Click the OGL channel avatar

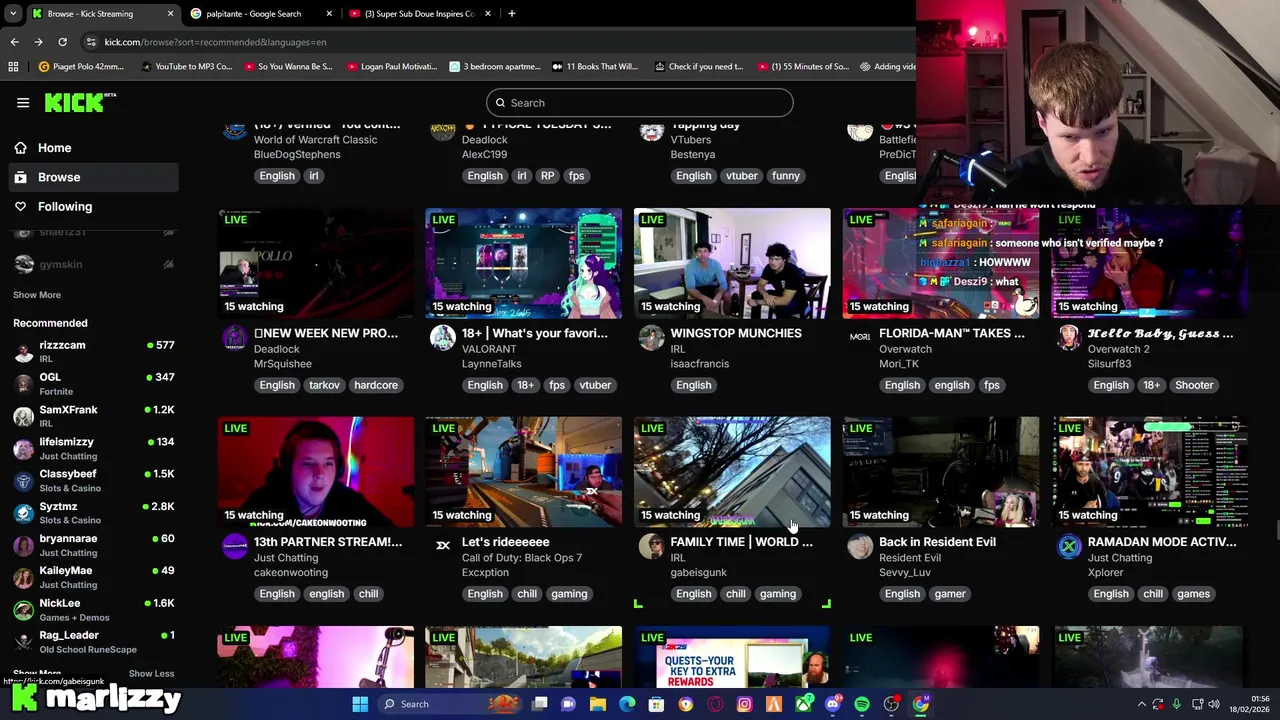pos(23,384)
